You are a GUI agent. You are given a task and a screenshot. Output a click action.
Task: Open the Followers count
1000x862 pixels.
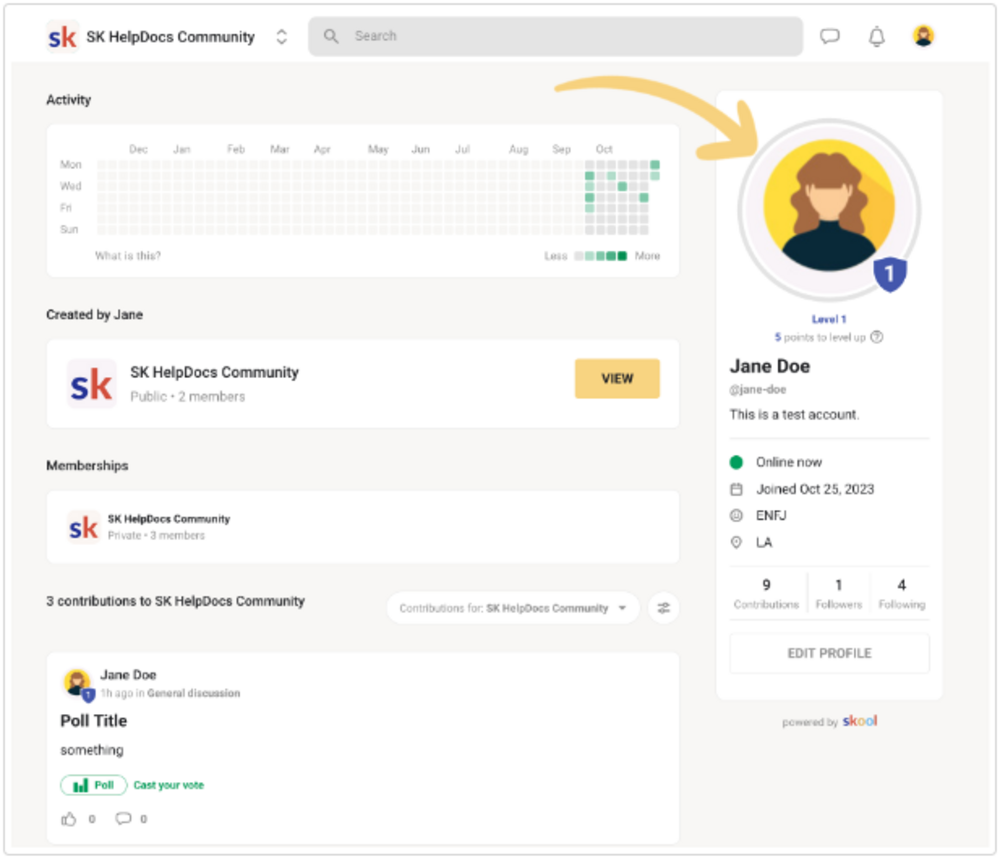click(839, 594)
